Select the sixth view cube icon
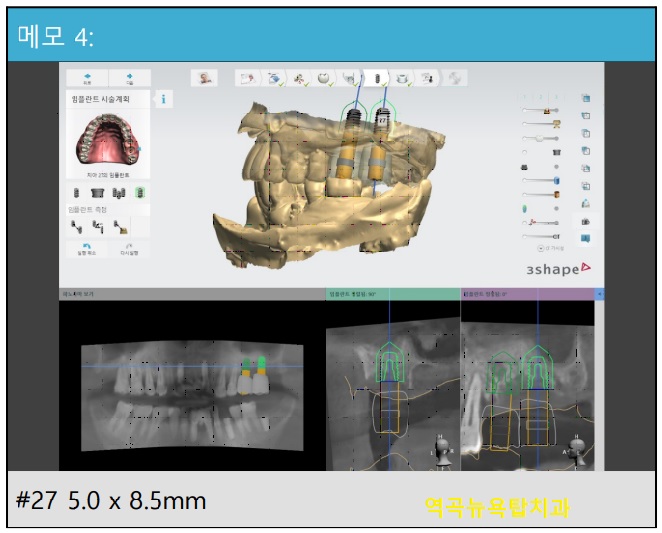 click(x=586, y=186)
